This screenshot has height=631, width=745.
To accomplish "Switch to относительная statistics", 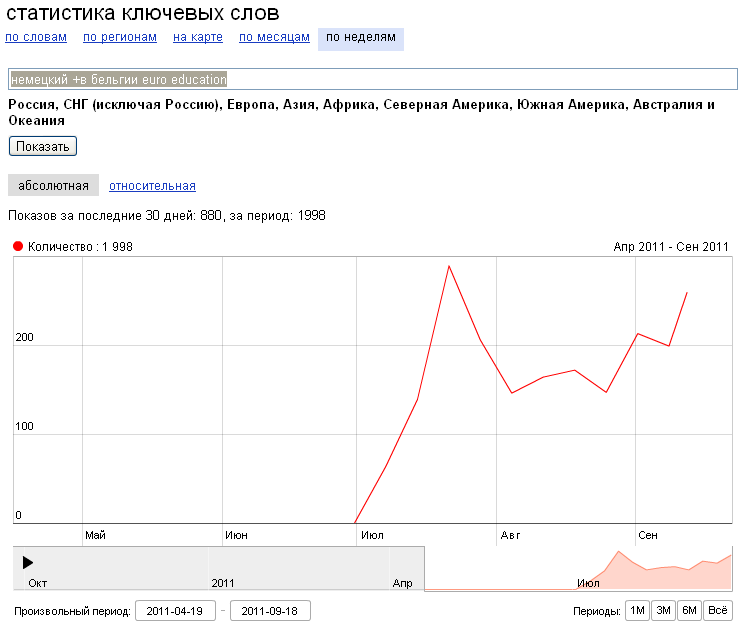I will (x=152, y=186).
